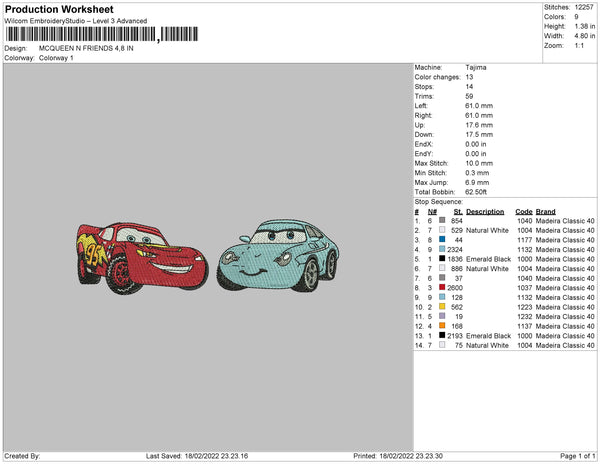Select the gray swatch in stop row 1

(442, 220)
